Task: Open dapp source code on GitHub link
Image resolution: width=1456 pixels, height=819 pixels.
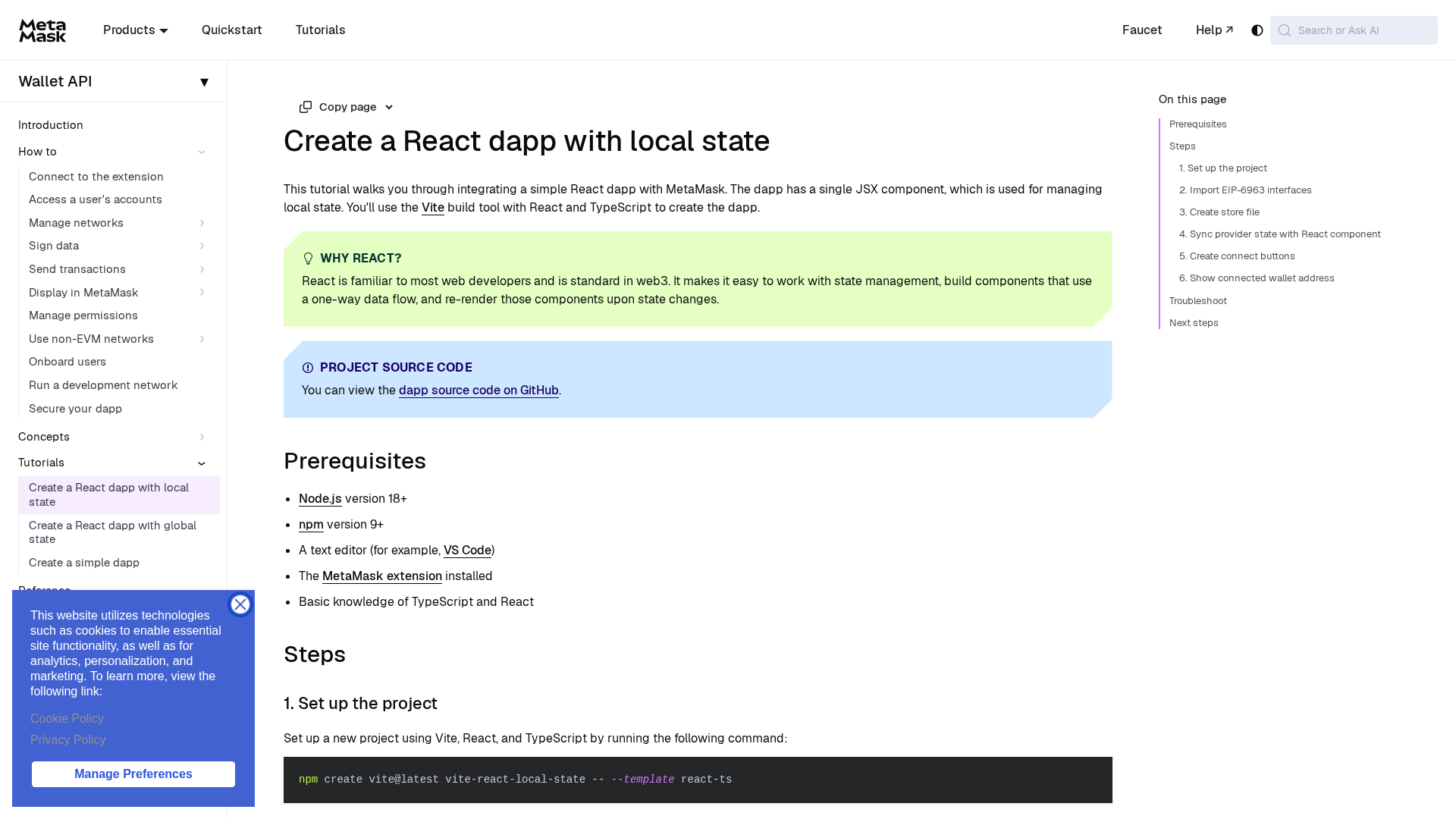Action: coord(479,391)
